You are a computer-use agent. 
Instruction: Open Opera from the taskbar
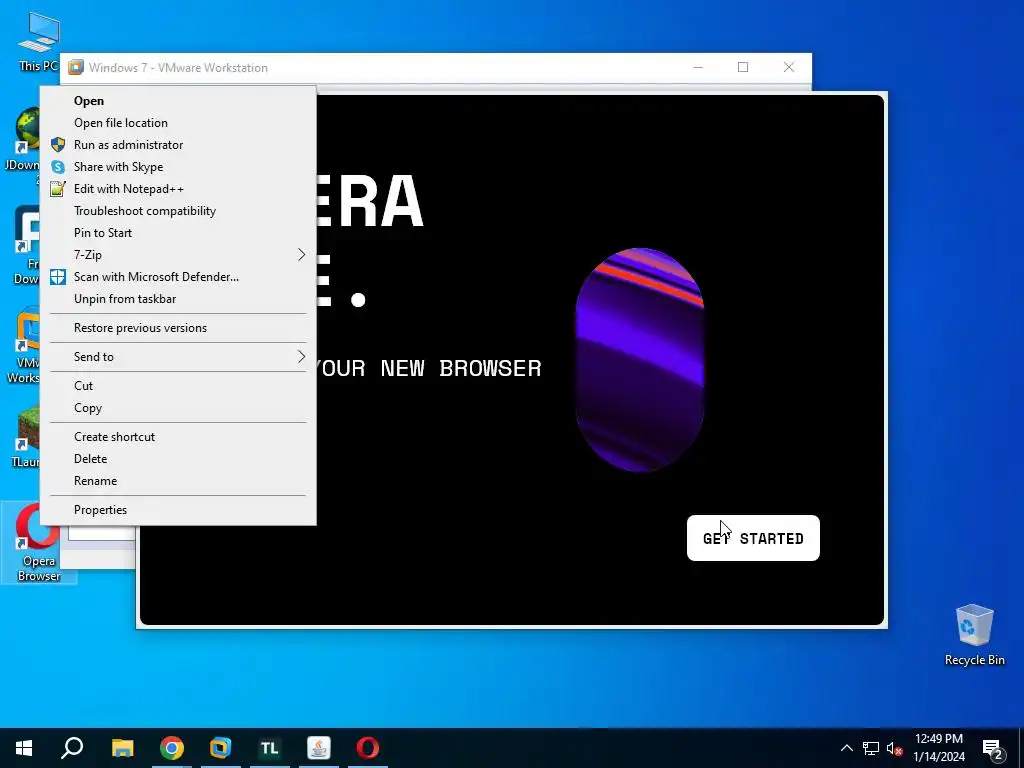coord(368,748)
